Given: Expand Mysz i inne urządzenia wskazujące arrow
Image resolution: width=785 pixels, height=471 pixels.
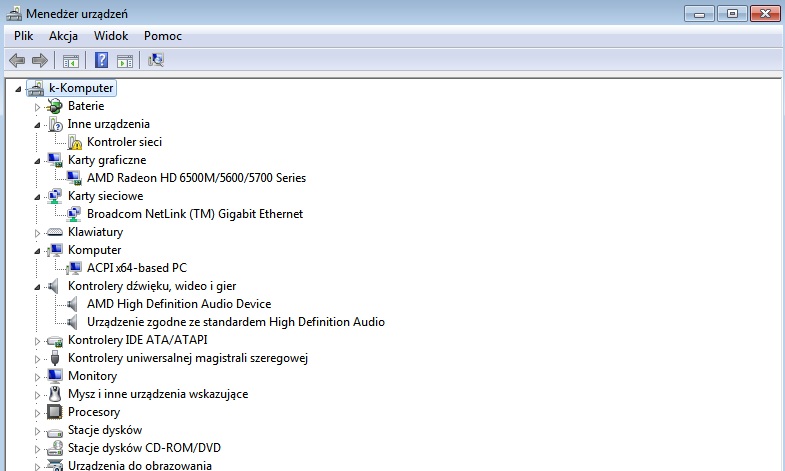Looking at the screenshot, I should [37, 395].
